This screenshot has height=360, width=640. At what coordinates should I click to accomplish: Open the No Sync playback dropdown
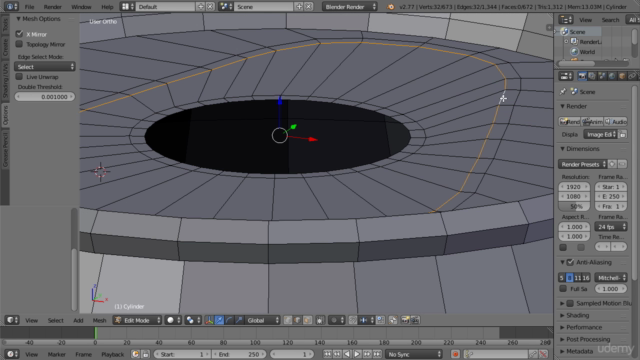pos(414,354)
